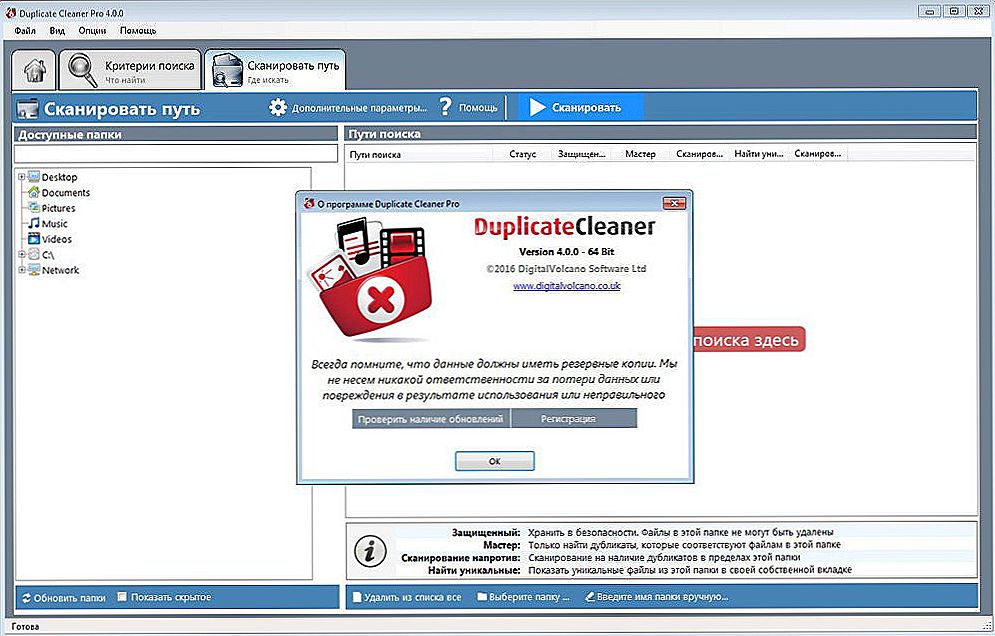Click Сканировать to start scanning
Screen dimensions: 995x636
[581, 107]
